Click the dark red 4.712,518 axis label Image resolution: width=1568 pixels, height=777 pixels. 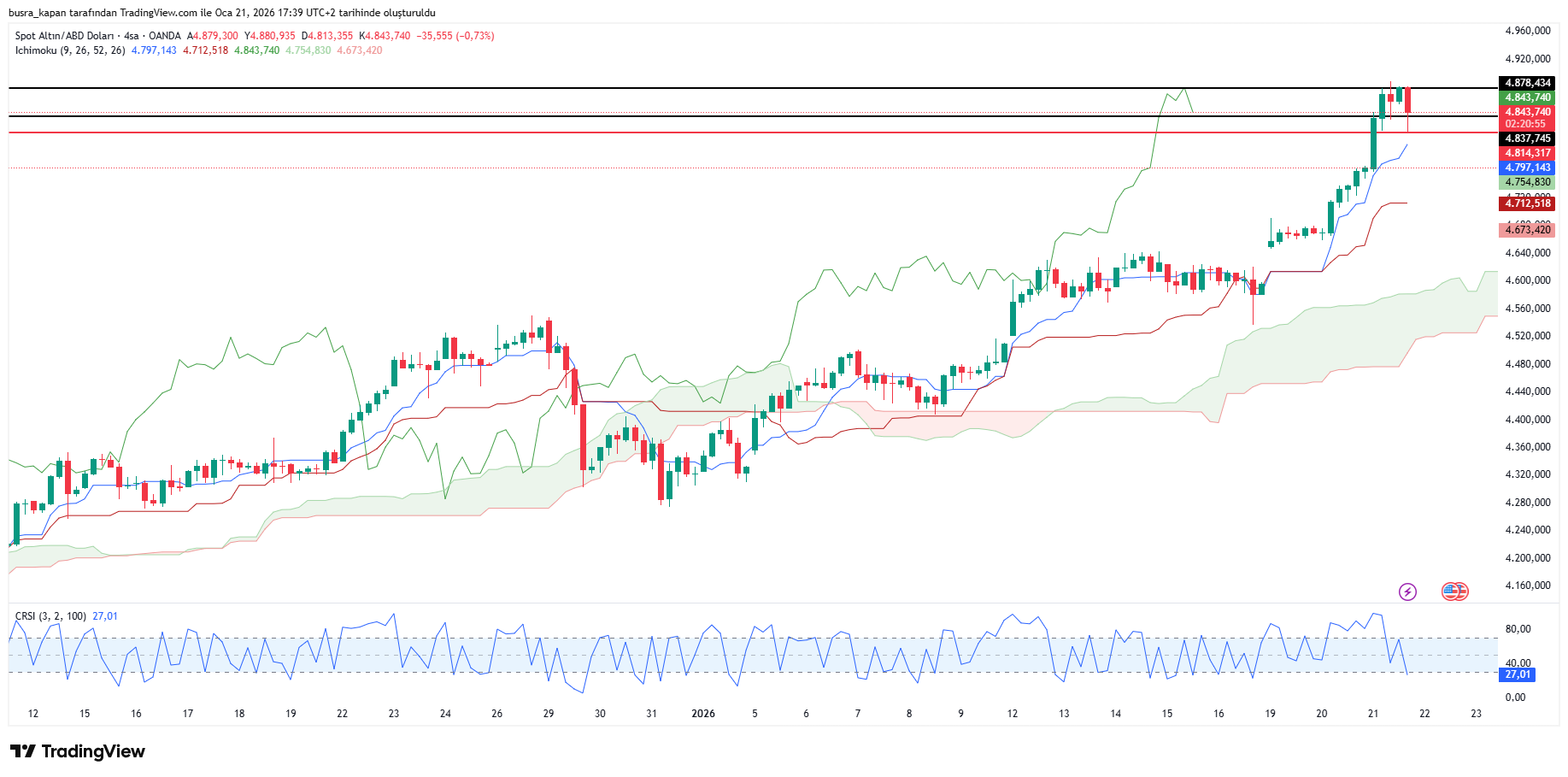click(1527, 203)
